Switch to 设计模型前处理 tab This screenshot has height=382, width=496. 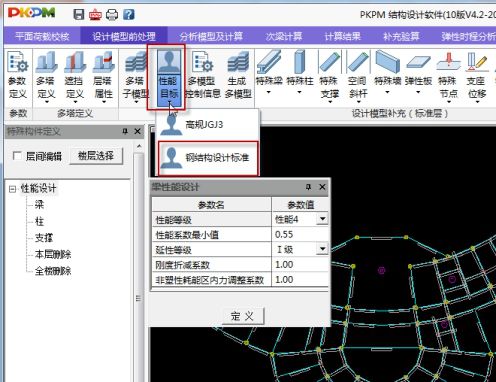coord(124,36)
